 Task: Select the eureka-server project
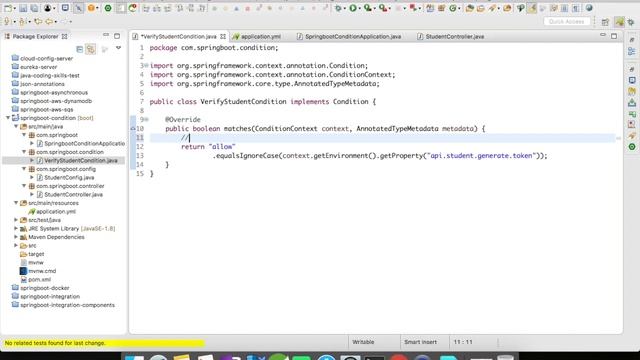coord(38,67)
